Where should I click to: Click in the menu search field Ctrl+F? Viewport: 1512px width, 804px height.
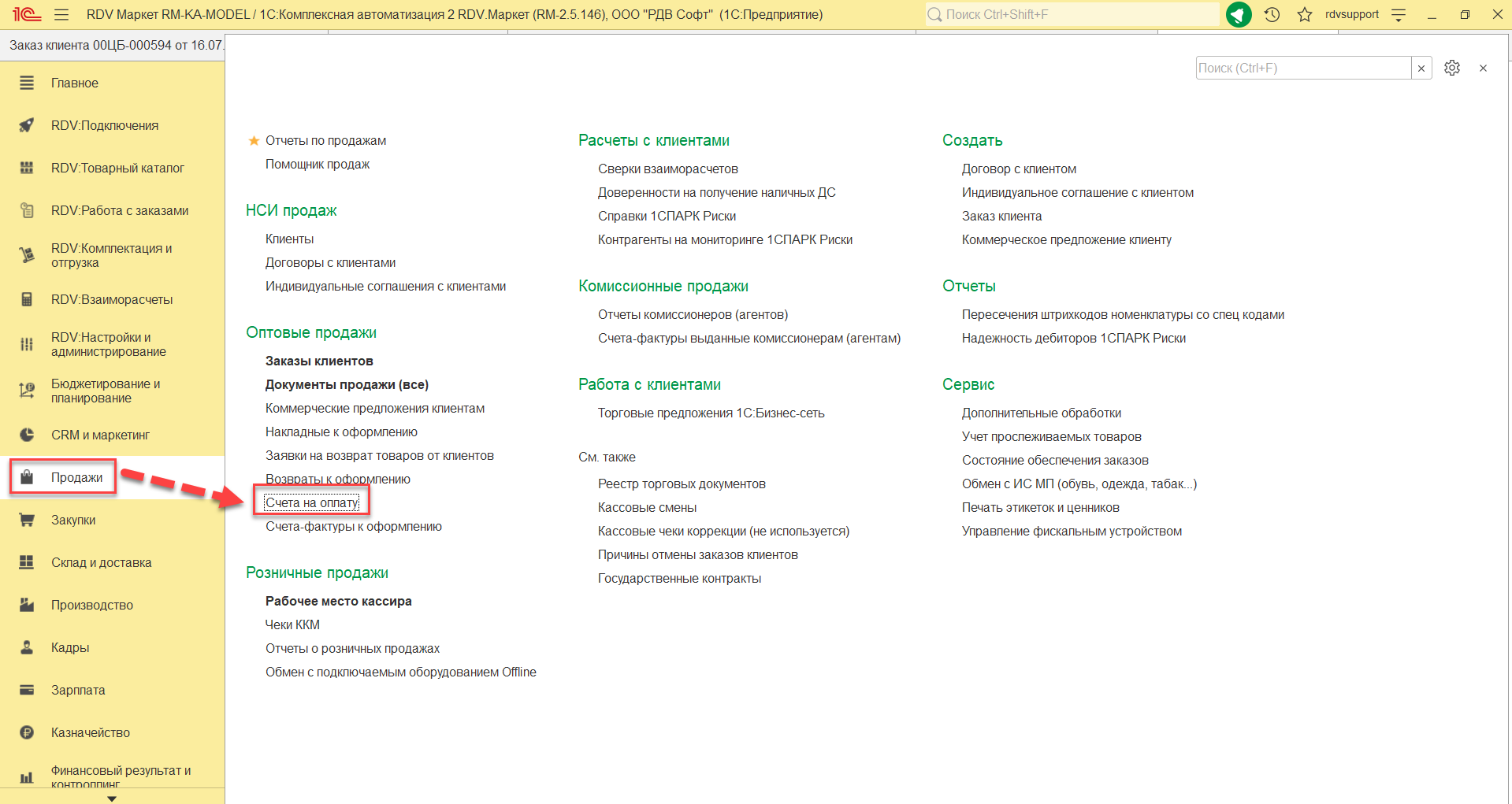(x=1304, y=68)
